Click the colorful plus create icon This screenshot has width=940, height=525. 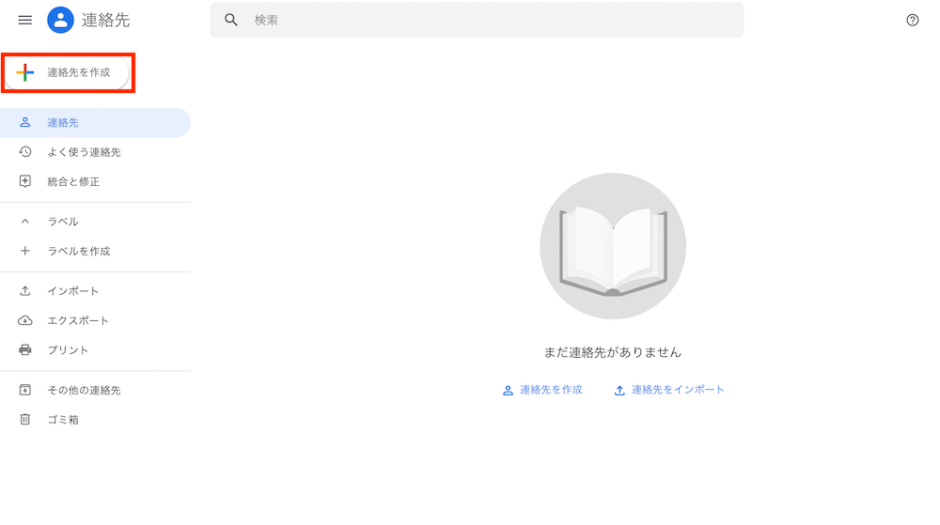click(26, 73)
